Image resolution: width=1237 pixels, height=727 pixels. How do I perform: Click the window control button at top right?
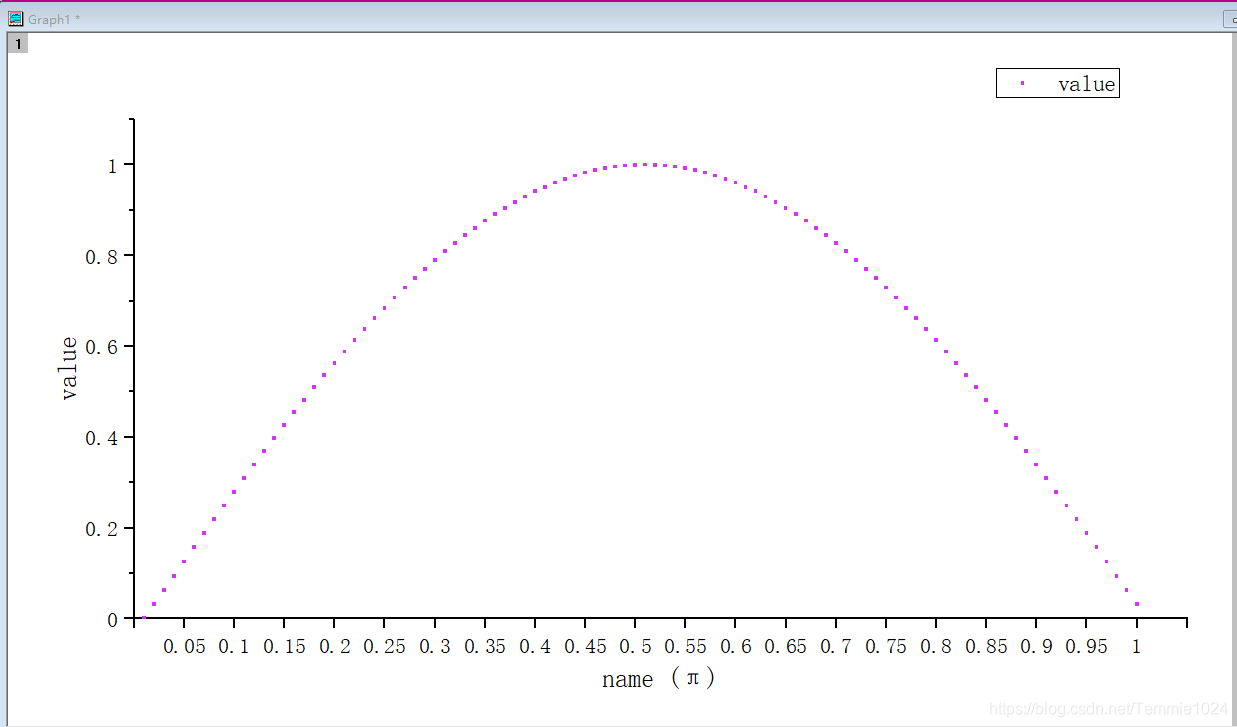pos(1230,19)
